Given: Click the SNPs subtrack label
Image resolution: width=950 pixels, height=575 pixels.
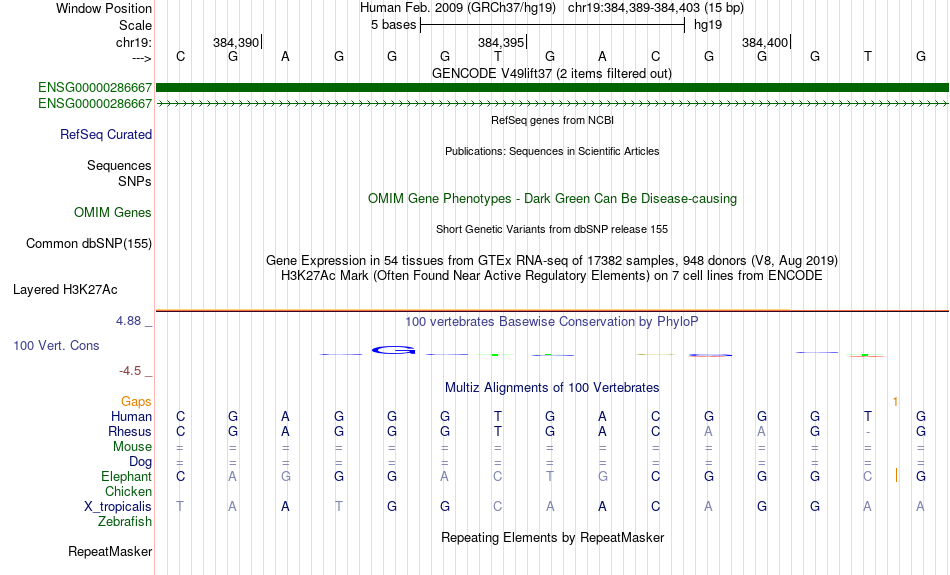Looking at the screenshot, I should [135, 181].
